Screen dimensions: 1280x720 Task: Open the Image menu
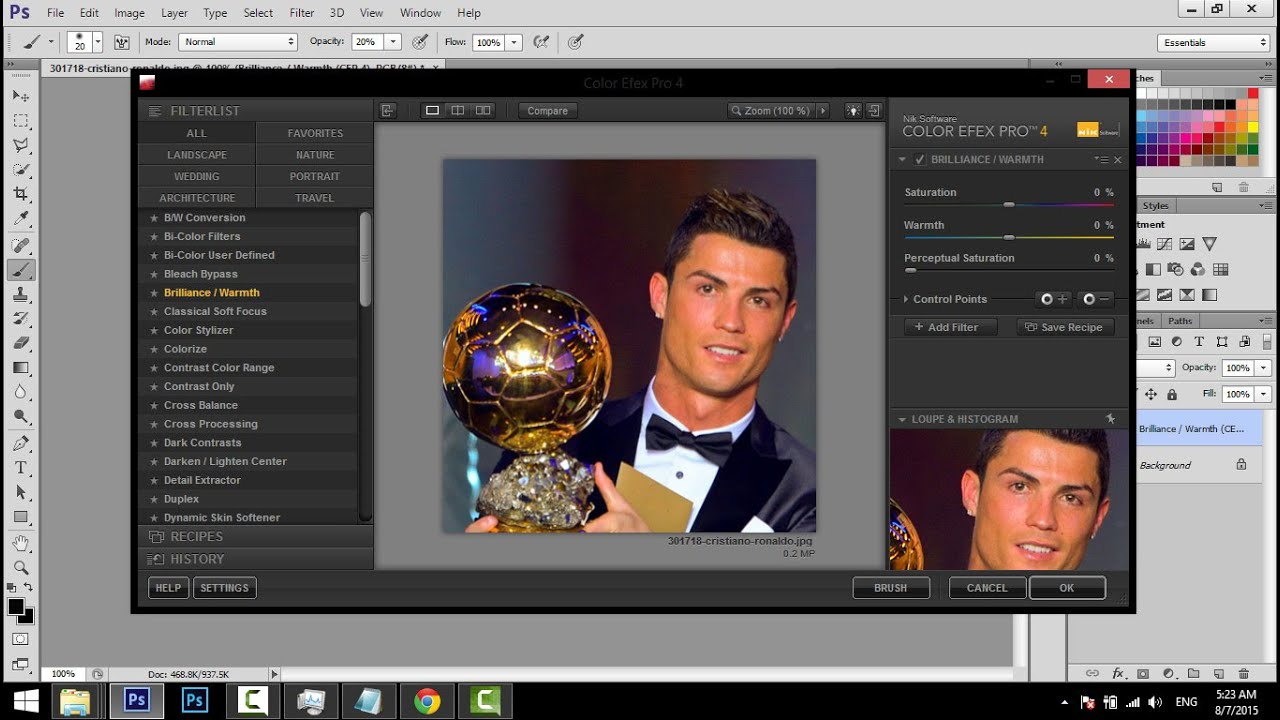pyautogui.click(x=129, y=13)
